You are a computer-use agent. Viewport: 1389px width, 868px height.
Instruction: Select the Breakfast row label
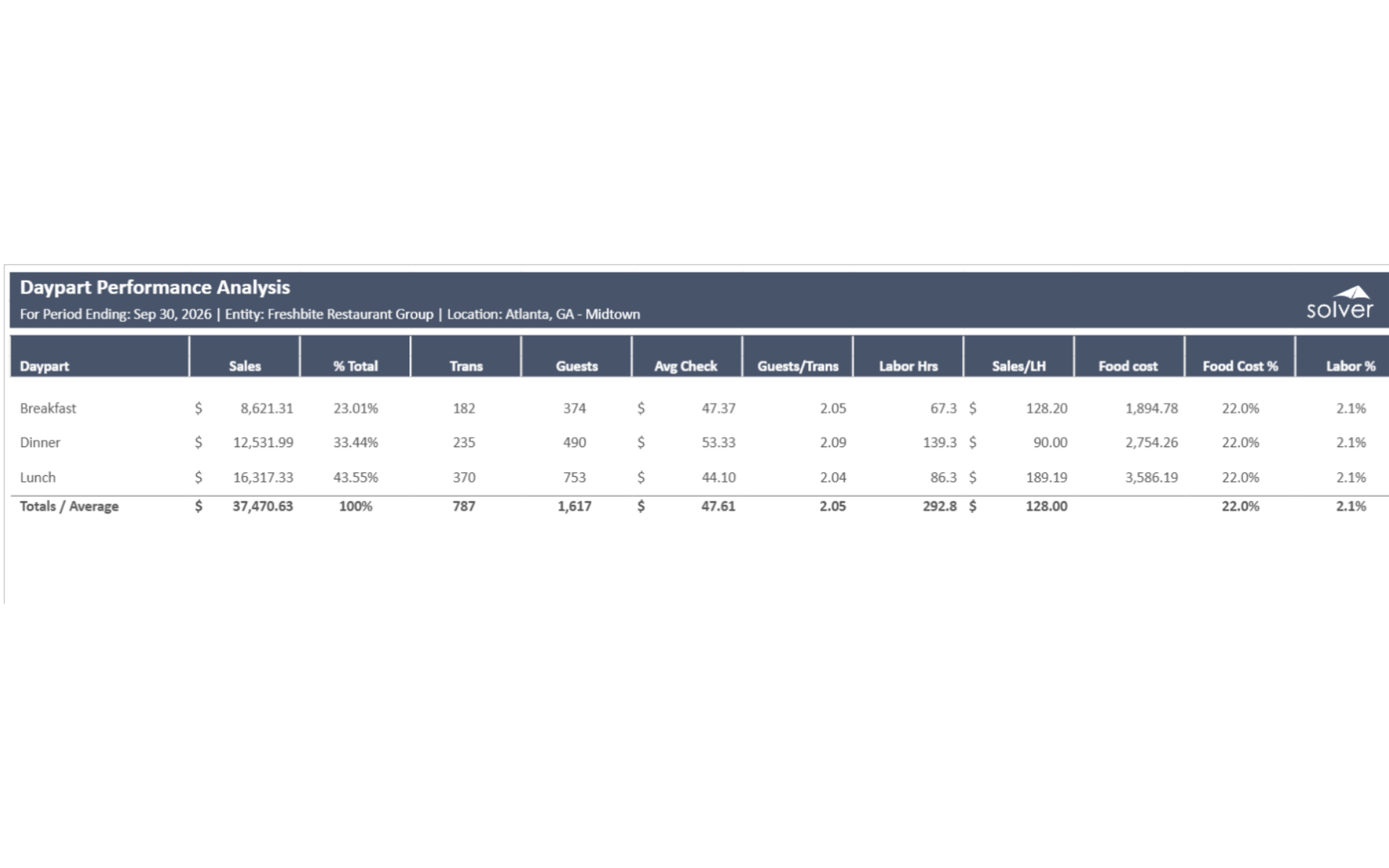coord(48,408)
